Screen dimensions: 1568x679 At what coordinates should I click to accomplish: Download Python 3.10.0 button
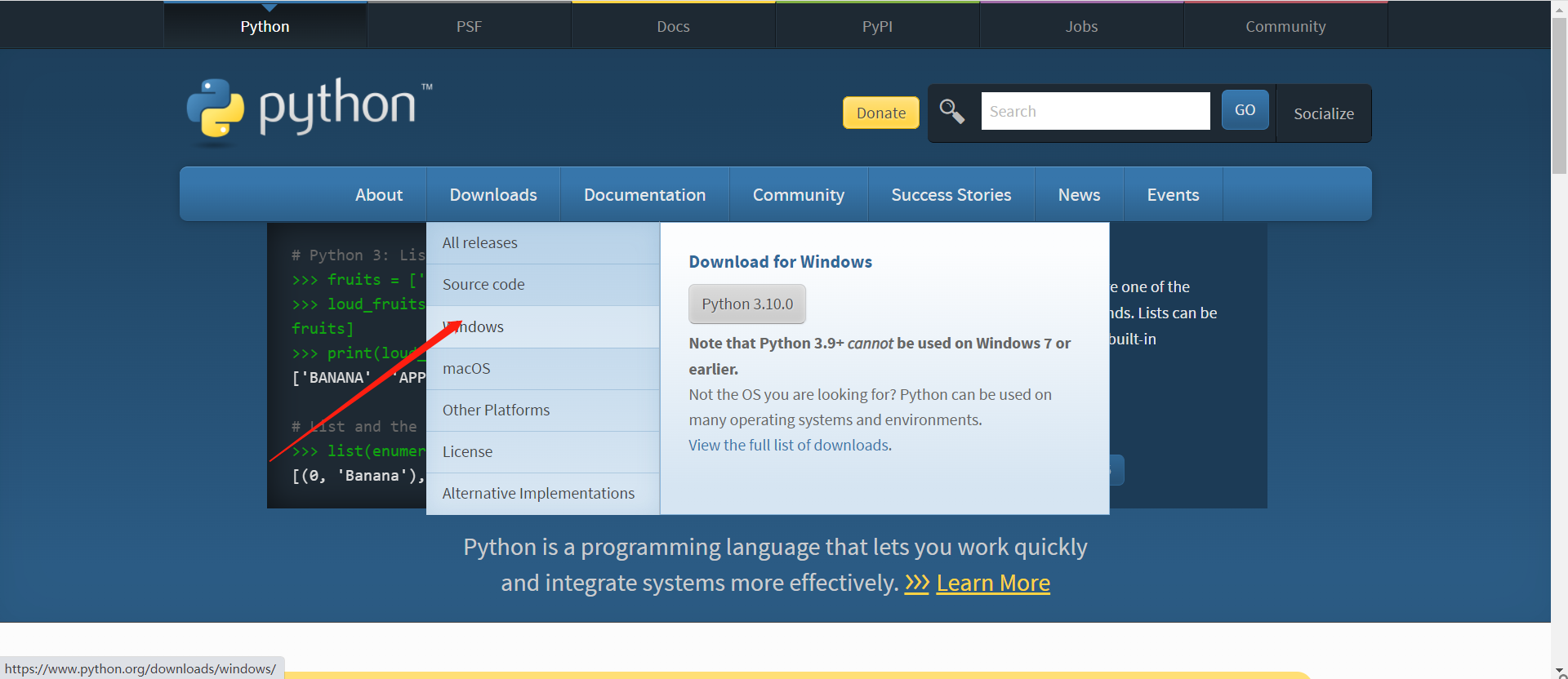click(x=747, y=304)
